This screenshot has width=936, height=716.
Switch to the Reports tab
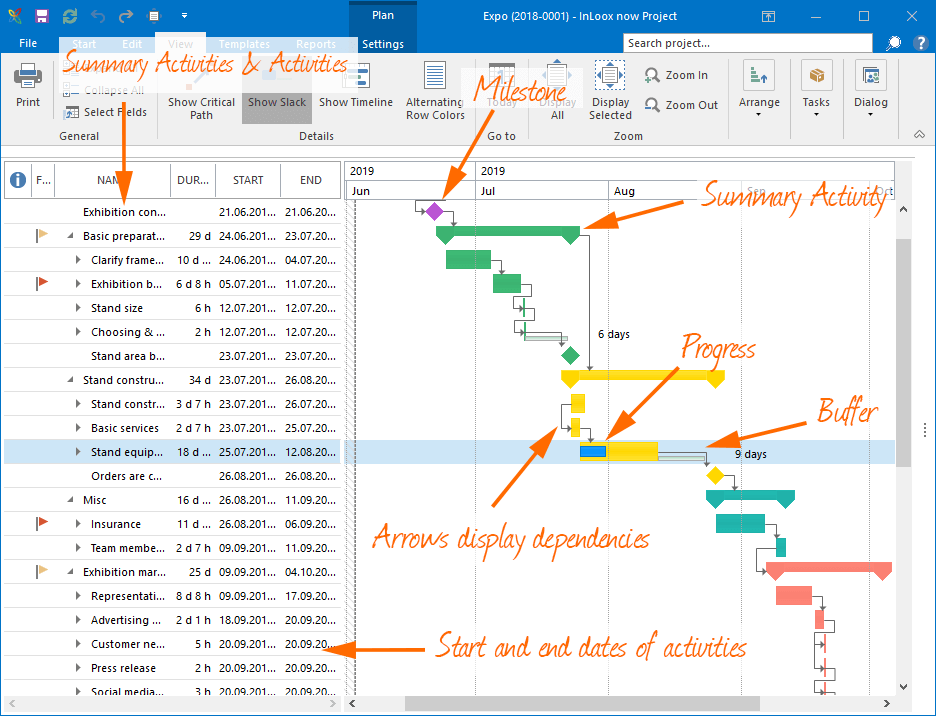tap(316, 44)
